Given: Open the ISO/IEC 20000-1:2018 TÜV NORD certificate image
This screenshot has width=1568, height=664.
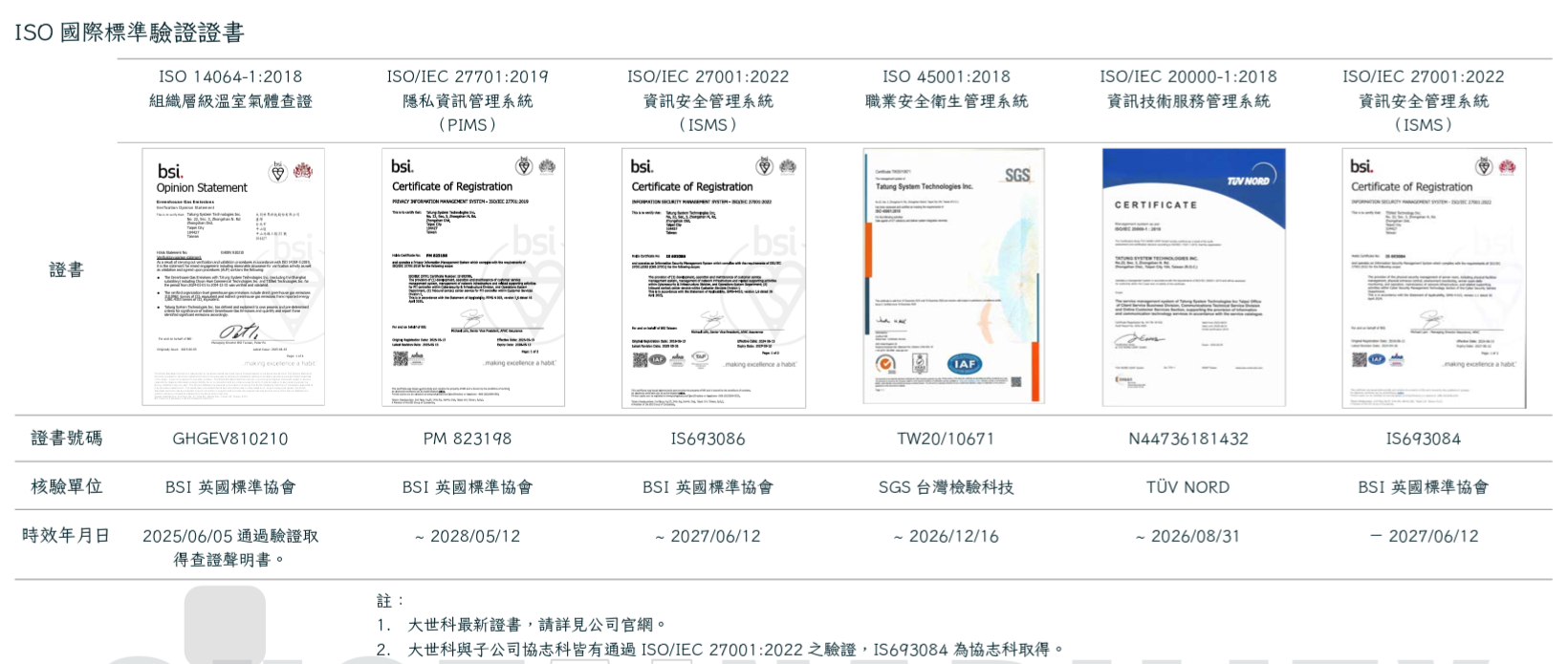Looking at the screenshot, I should click(1193, 276).
